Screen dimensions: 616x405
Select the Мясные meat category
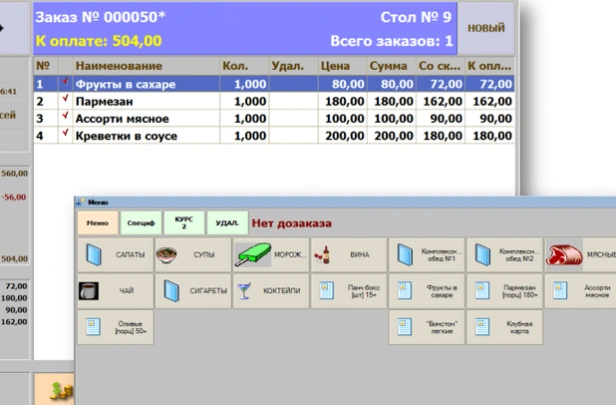582,255
